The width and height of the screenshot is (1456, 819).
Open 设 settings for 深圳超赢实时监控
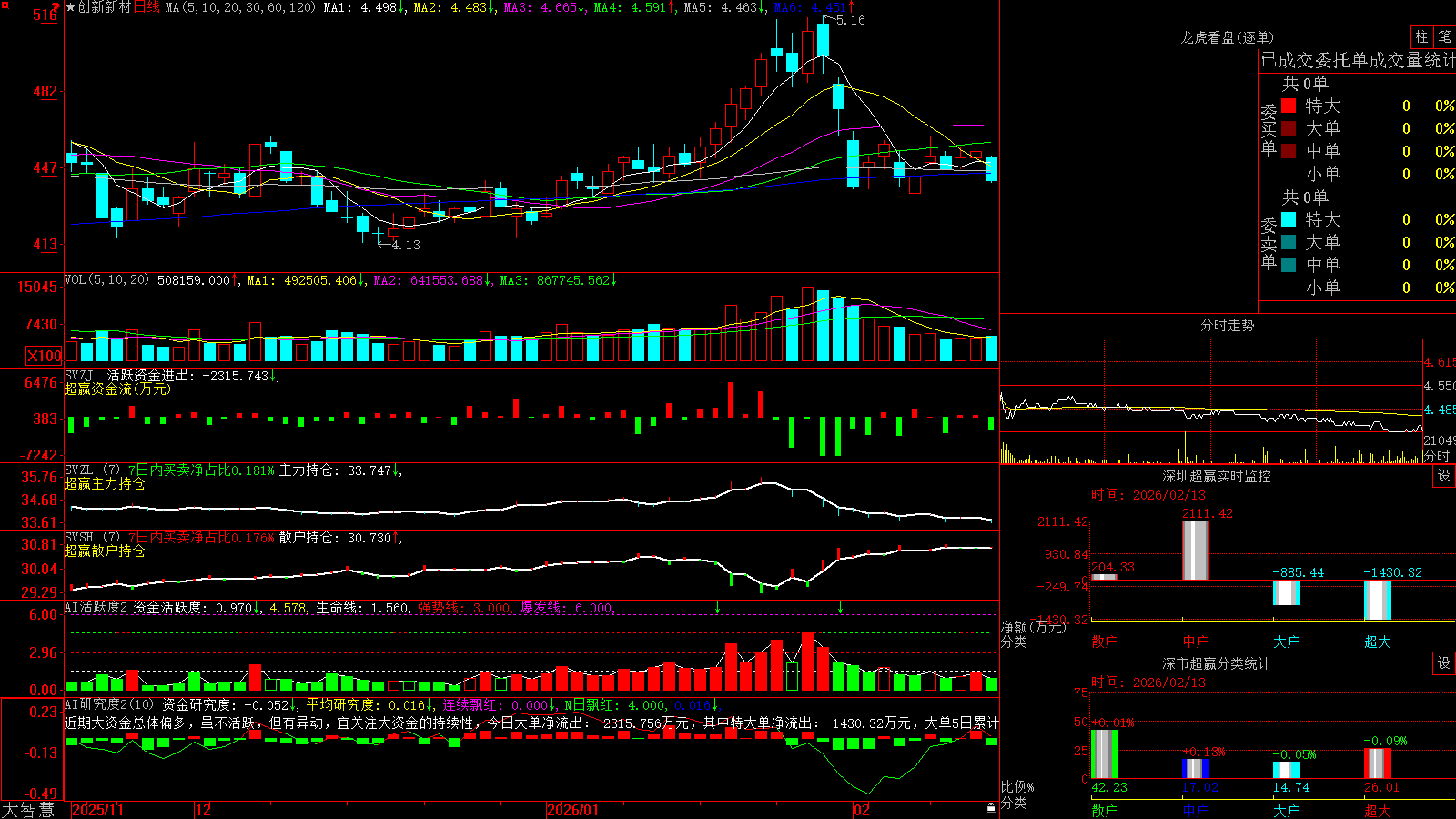[1444, 476]
